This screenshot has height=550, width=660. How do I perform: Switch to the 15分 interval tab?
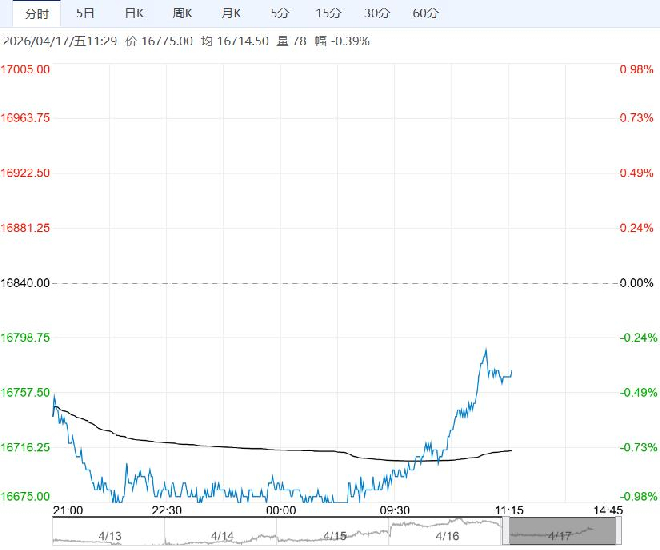[327, 13]
